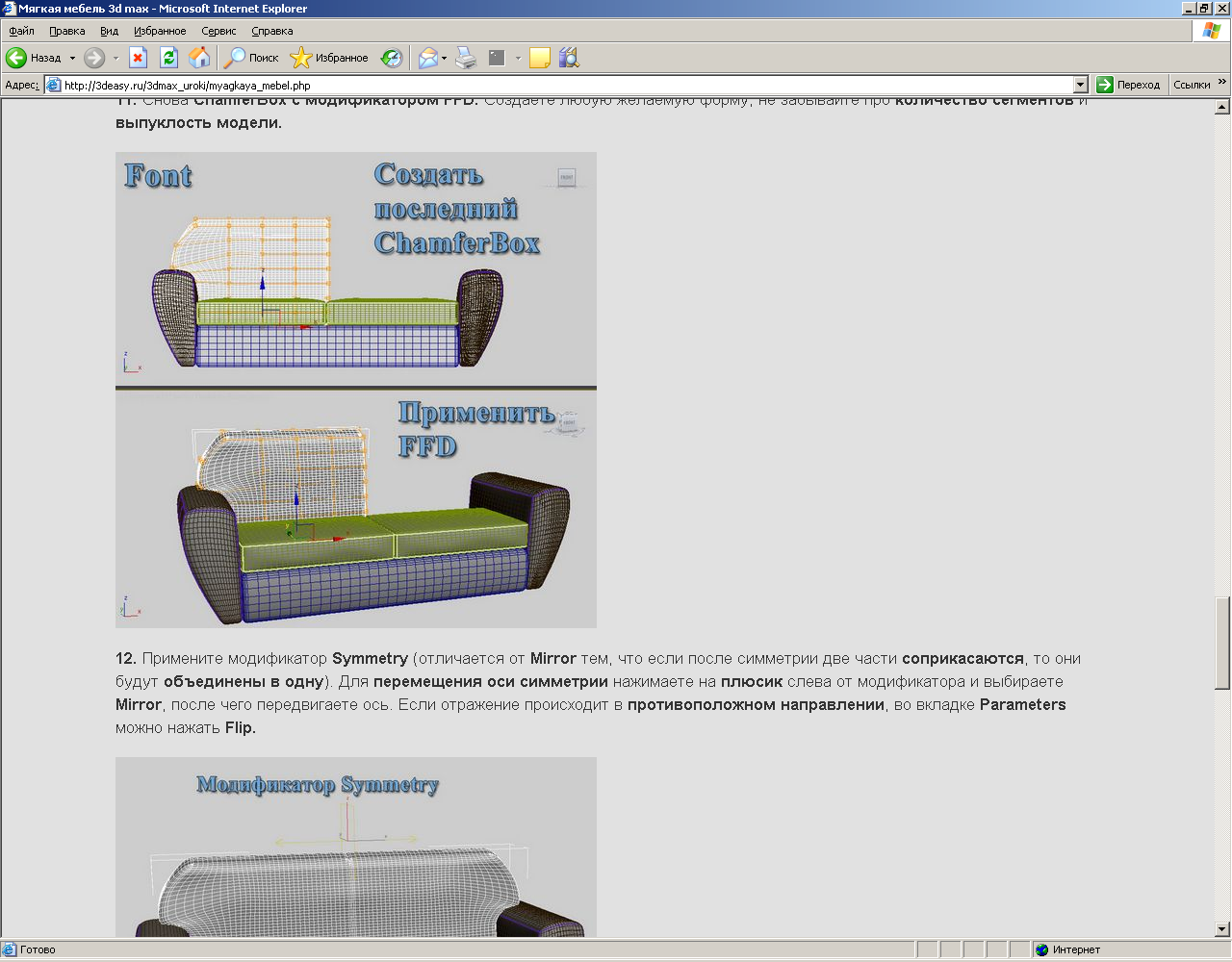The height and width of the screenshot is (962, 1232).
Task: Click the Font ChamferBox tutorial image
Action: point(356,268)
